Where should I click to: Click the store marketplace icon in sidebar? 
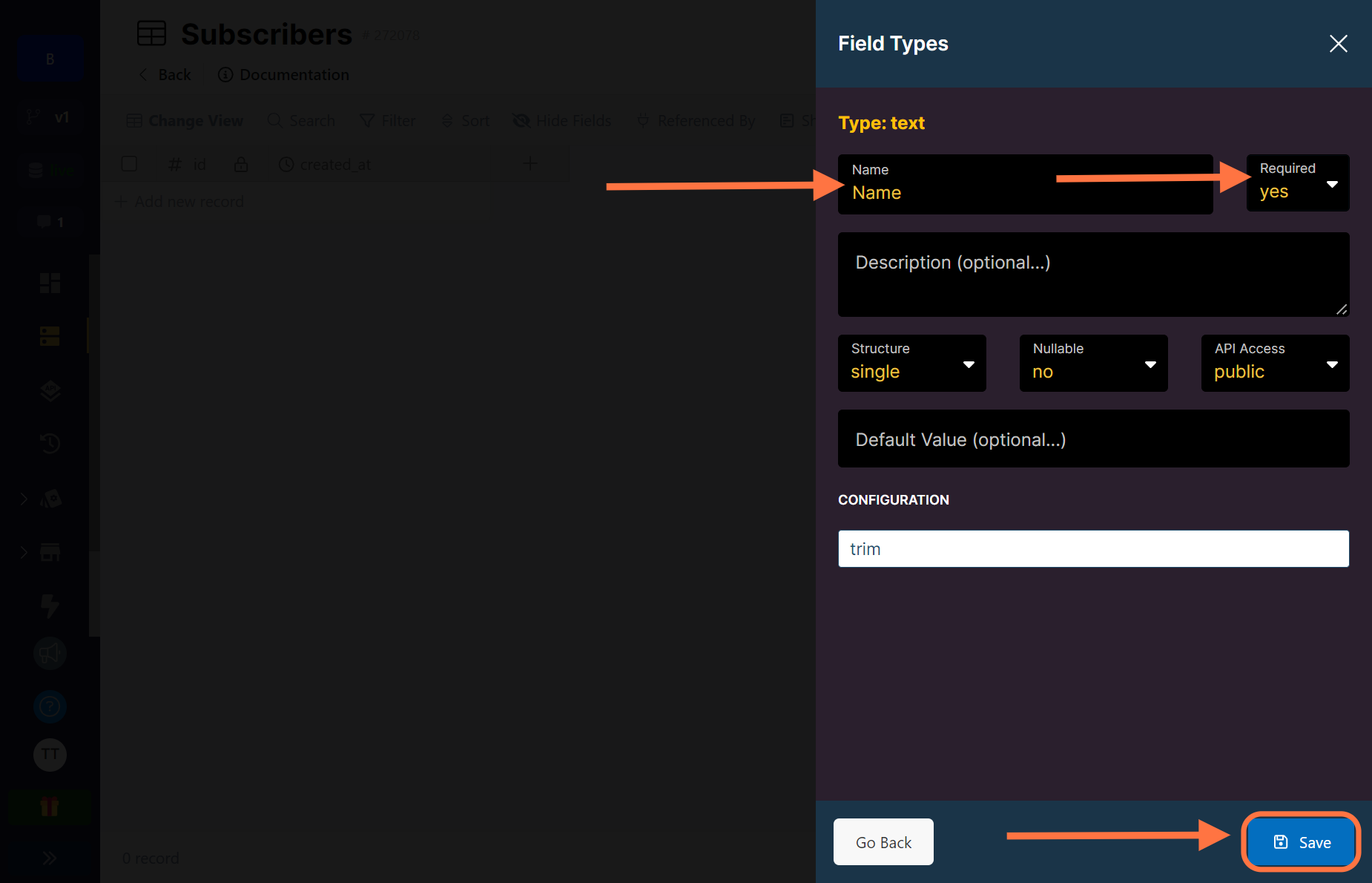pyautogui.click(x=50, y=552)
